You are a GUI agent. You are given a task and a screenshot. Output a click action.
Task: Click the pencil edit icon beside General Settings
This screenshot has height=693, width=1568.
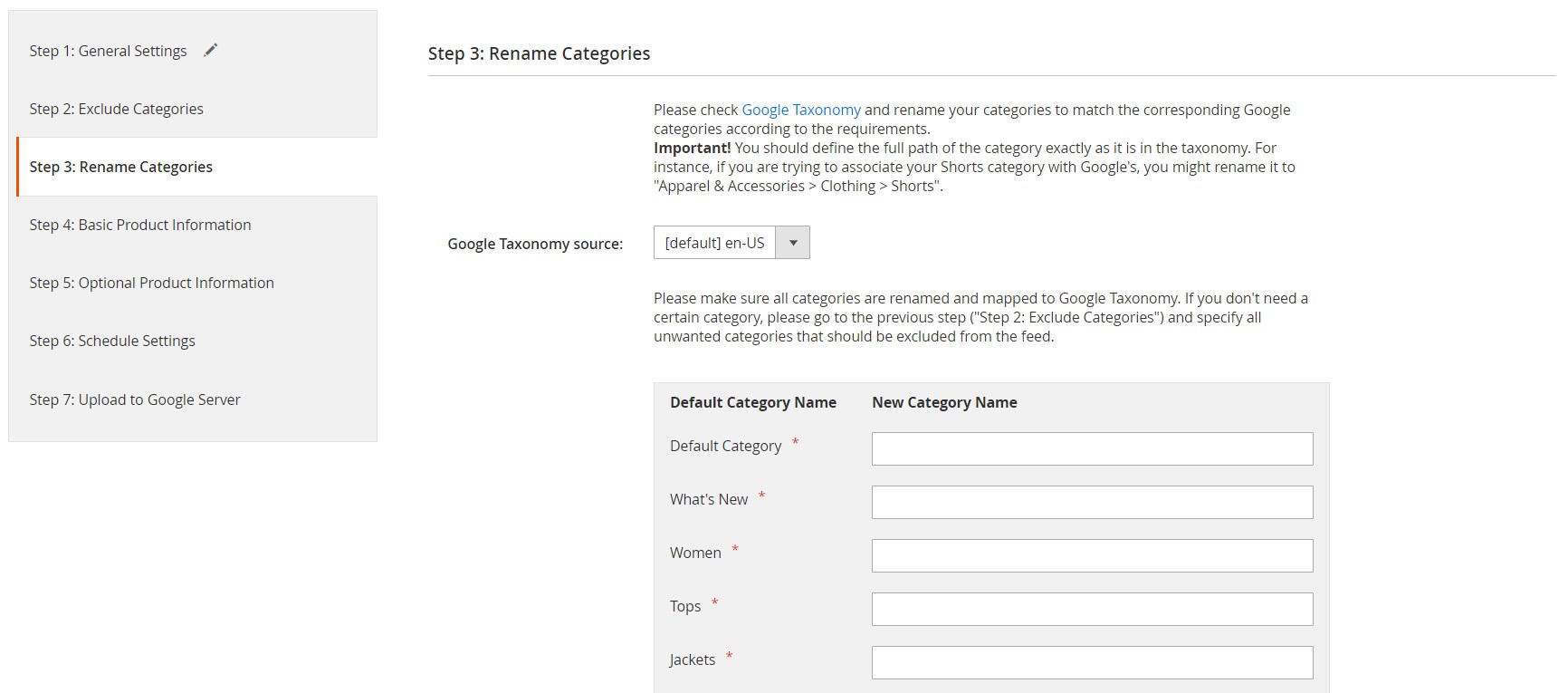pyautogui.click(x=210, y=51)
